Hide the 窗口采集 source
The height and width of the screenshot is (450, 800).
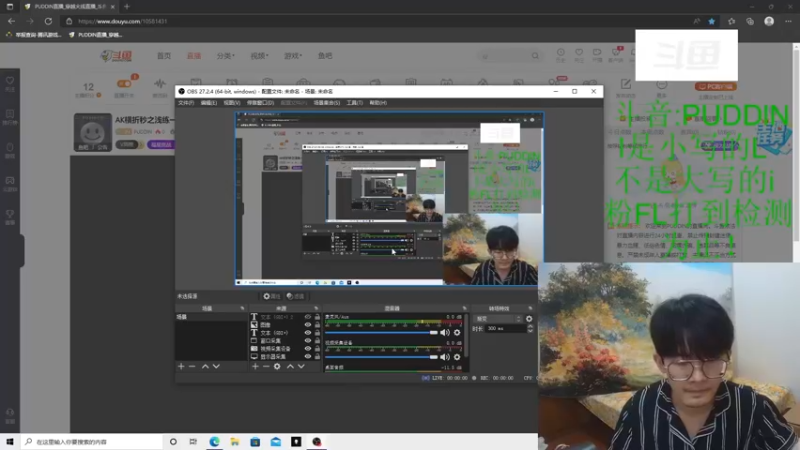pyautogui.click(x=308, y=340)
